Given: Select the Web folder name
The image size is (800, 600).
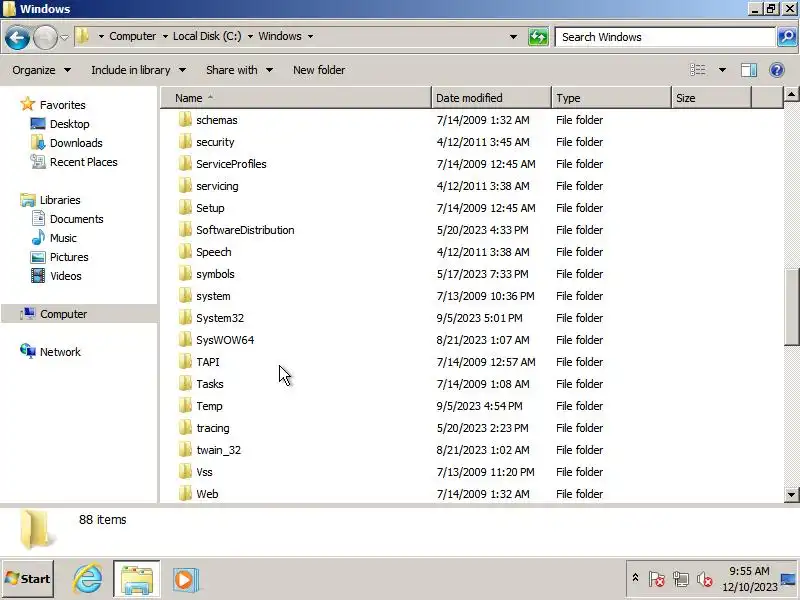Looking at the screenshot, I should tap(207, 494).
